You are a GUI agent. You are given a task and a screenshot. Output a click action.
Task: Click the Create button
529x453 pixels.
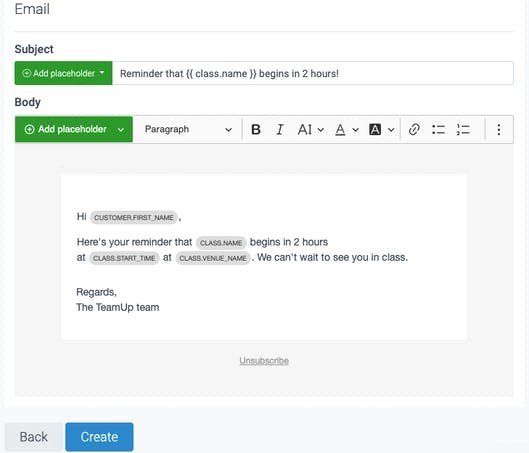[99, 437]
